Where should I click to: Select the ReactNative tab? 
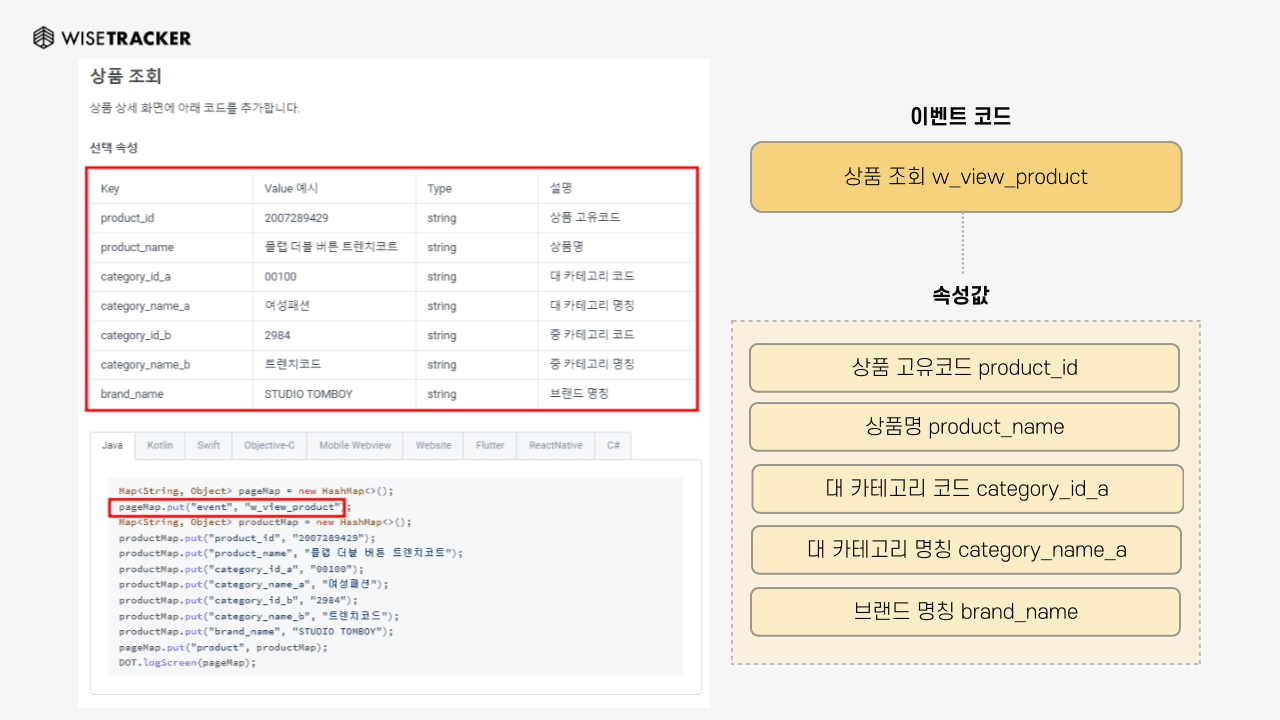[554, 445]
